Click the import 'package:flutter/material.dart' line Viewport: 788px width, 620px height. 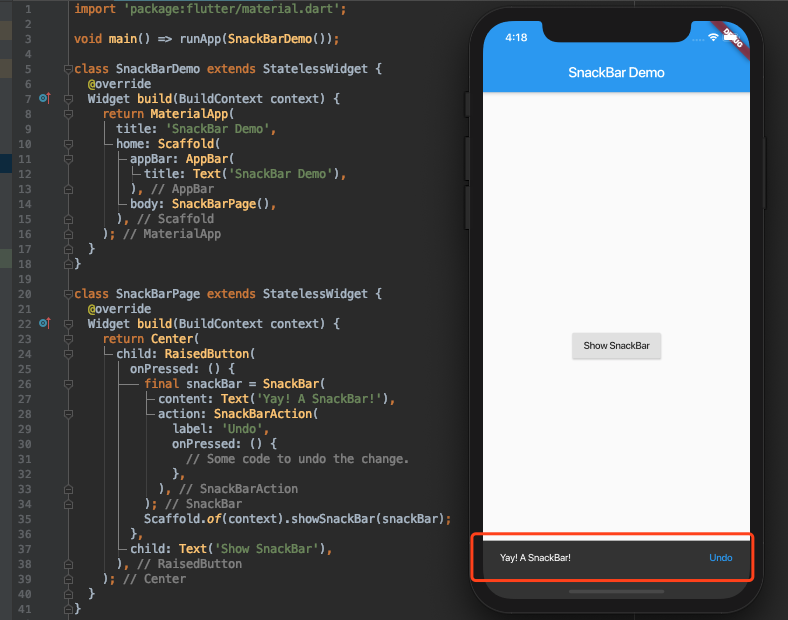pyautogui.click(x=210, y=9)
